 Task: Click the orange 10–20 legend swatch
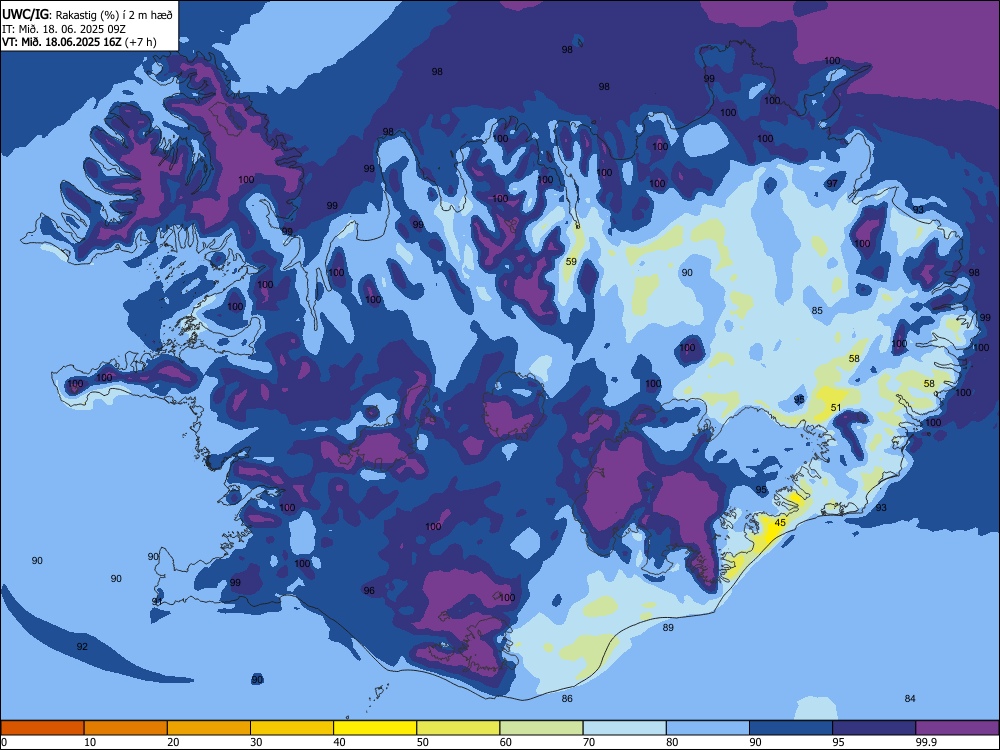pos(126,728)
